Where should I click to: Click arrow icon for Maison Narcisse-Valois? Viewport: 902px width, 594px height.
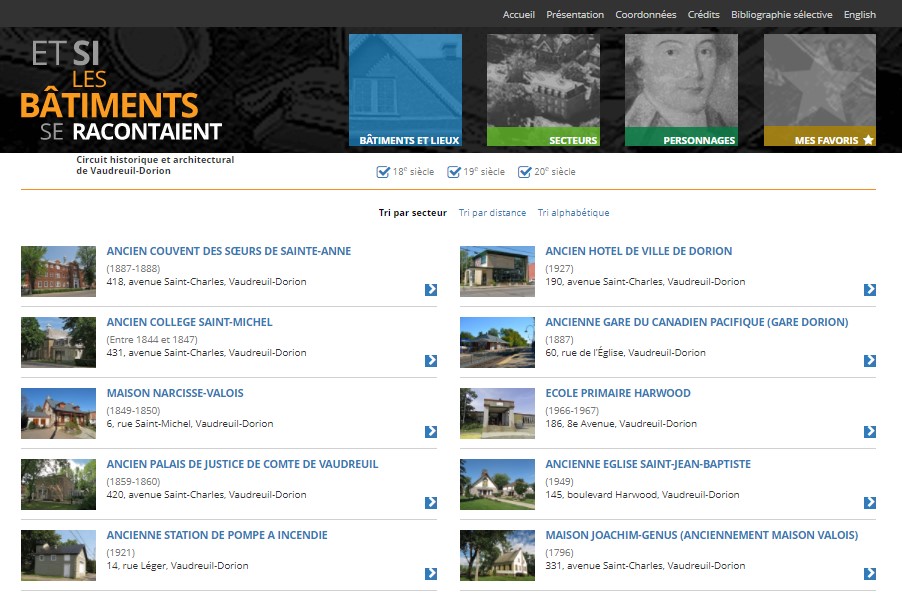431,432
